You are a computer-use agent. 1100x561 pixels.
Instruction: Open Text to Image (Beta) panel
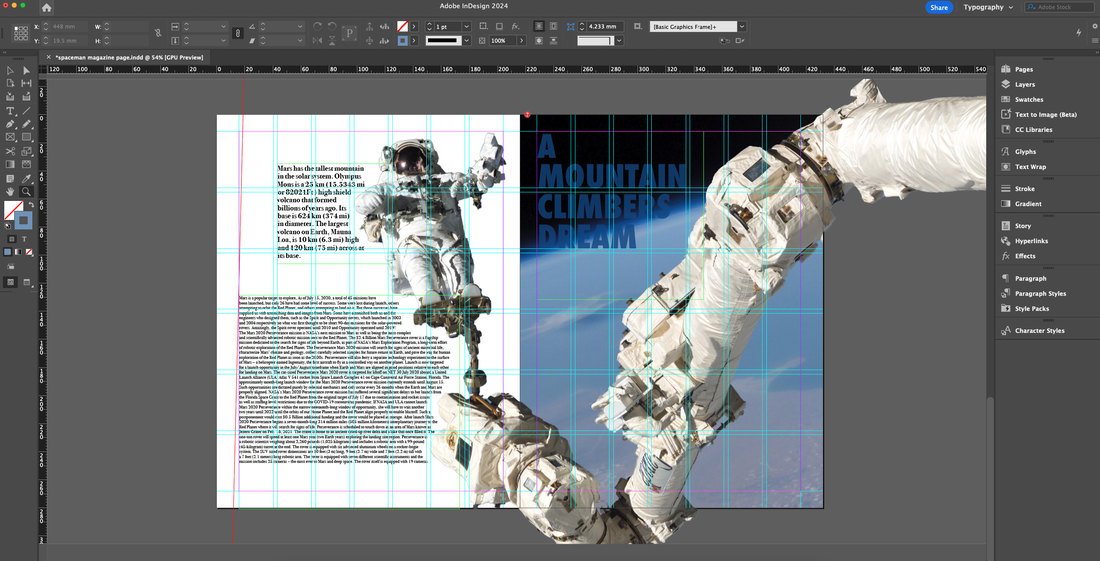click(x=1045, y=114)
